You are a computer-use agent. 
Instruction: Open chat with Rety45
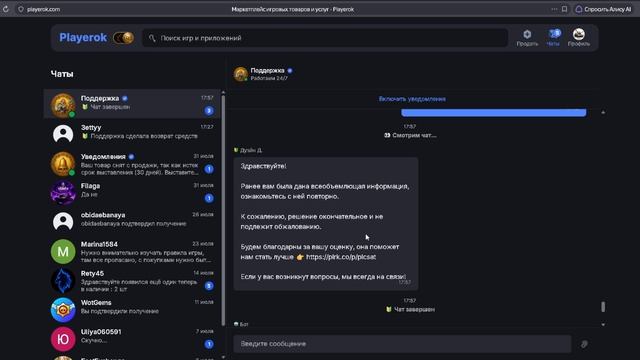point(132,280)
